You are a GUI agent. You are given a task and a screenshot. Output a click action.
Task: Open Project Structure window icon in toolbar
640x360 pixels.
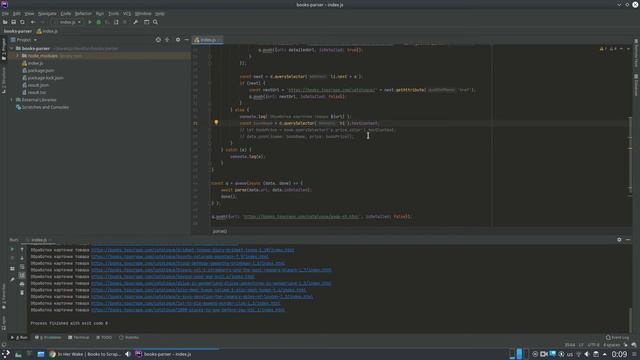[x=147, y=22]
